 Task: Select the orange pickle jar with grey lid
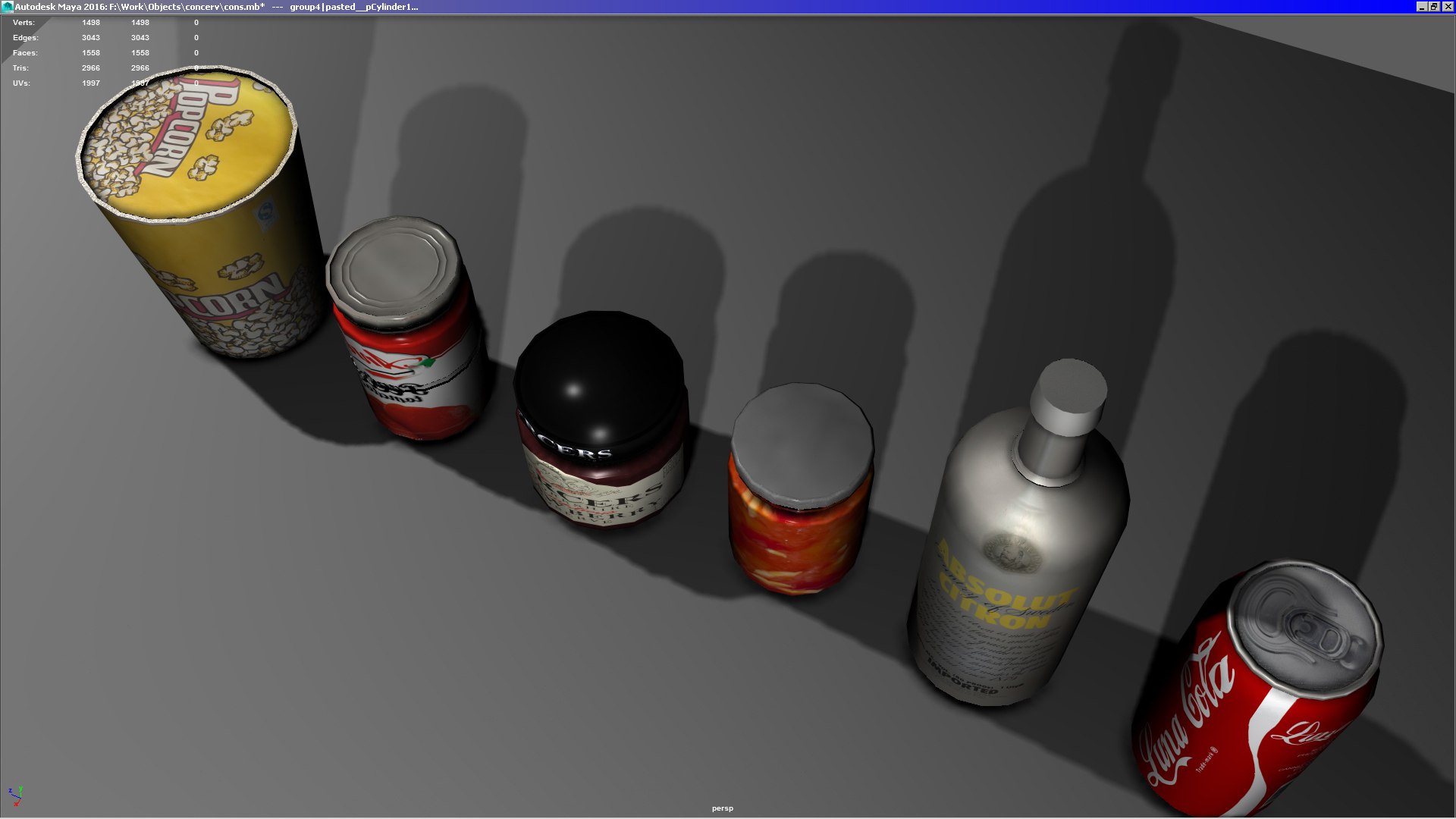point(800,489)
